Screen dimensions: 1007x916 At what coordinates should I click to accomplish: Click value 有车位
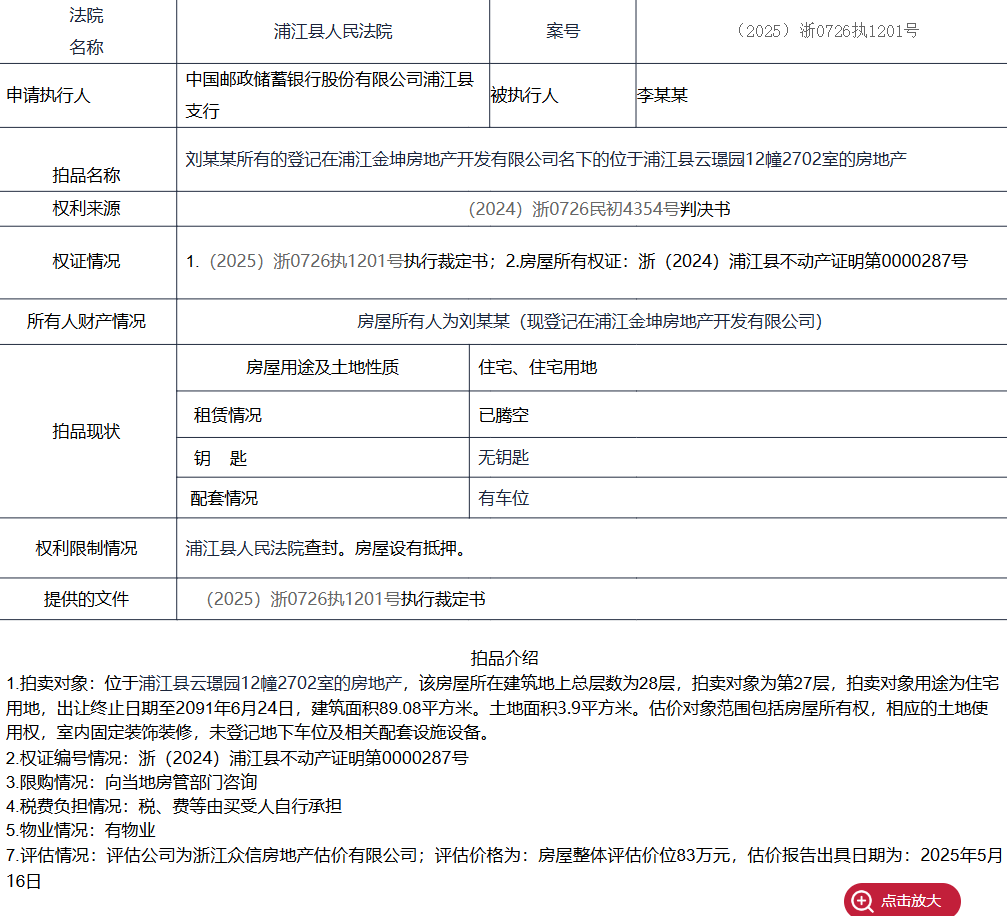coord(504,498)
